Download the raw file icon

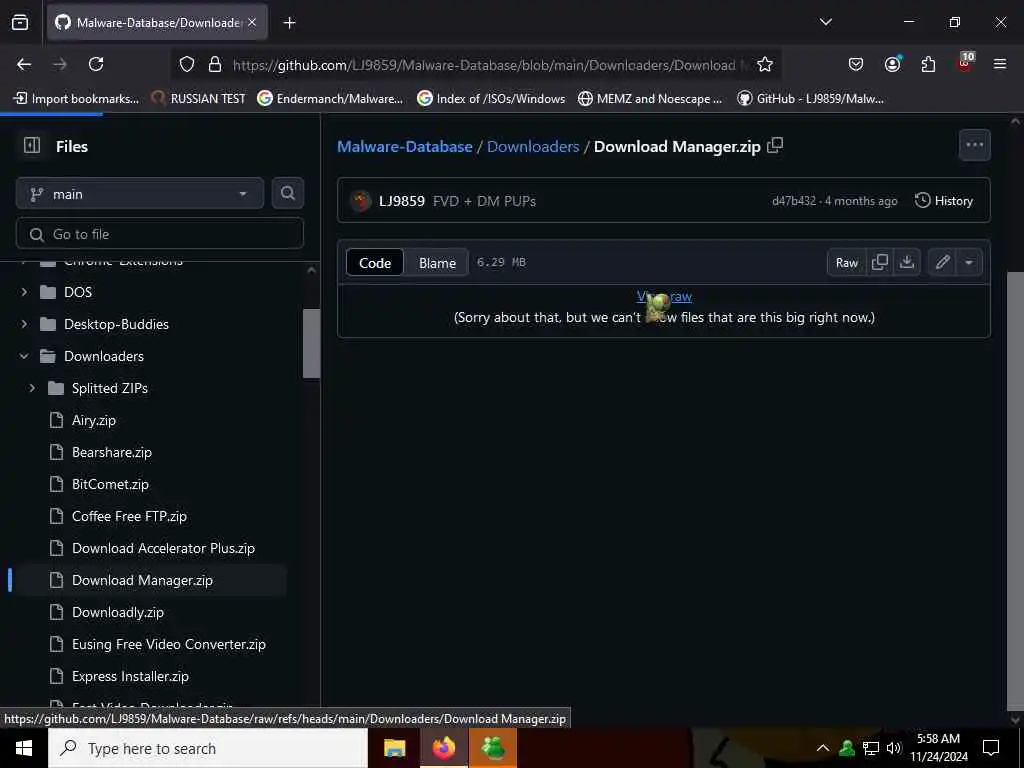tap(906, 262)
